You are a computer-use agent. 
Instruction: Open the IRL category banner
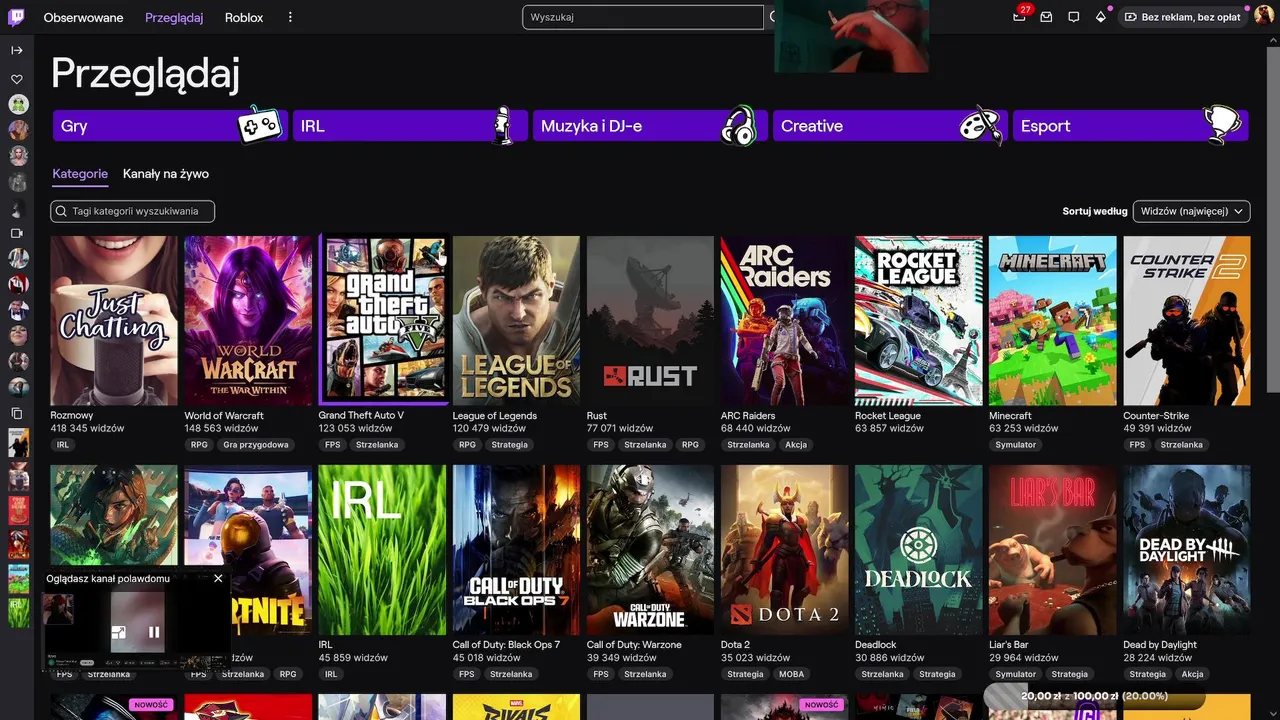410,126
